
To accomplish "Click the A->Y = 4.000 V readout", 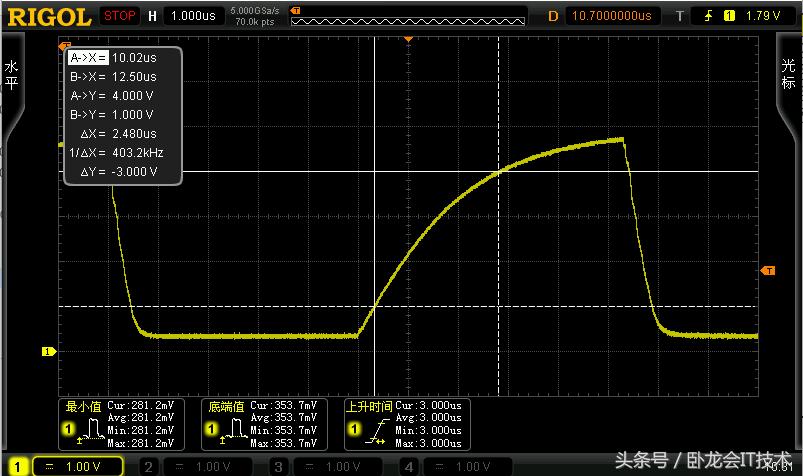I will (112, 96).
